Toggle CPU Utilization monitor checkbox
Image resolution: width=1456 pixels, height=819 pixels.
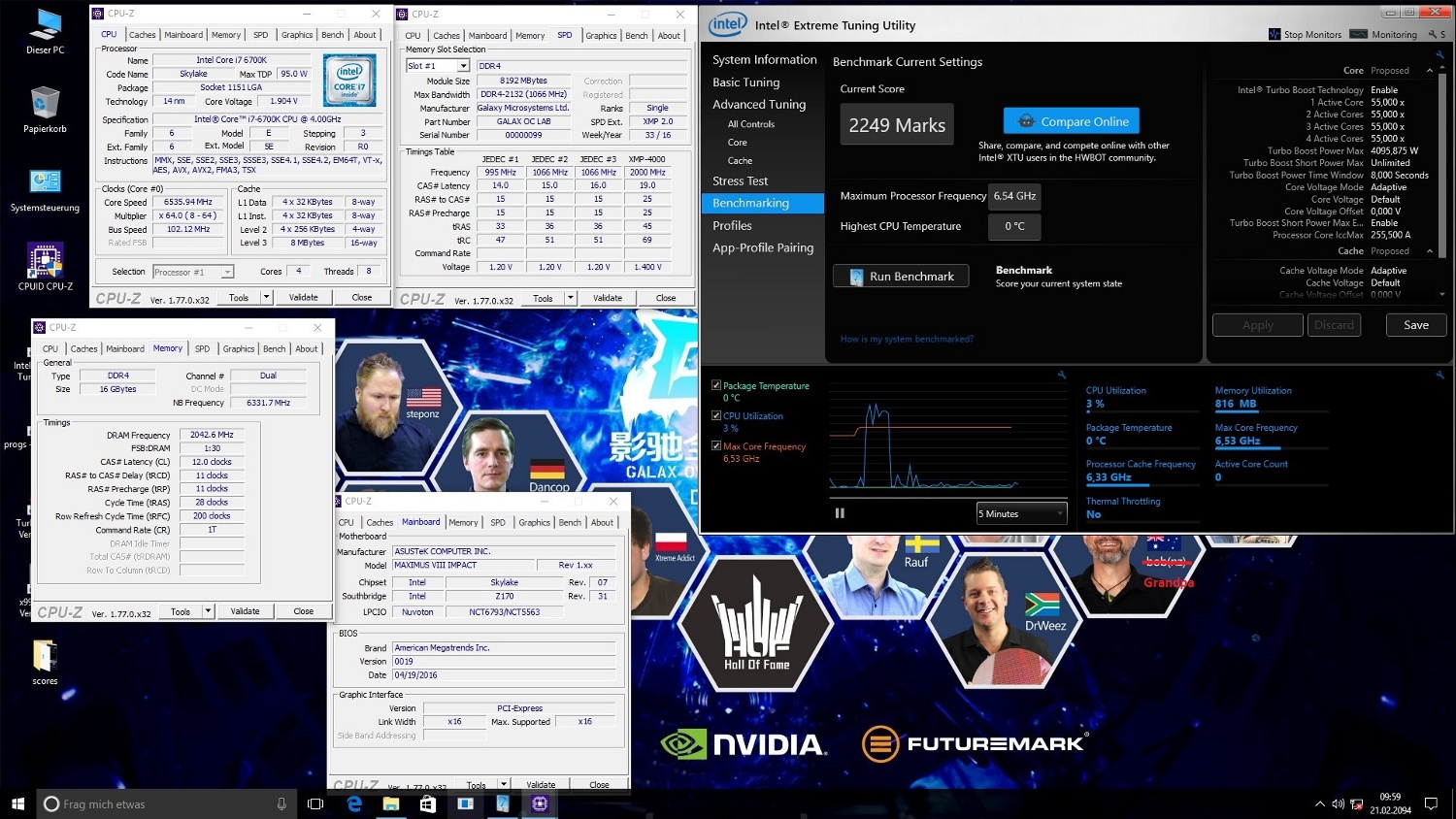716,415
